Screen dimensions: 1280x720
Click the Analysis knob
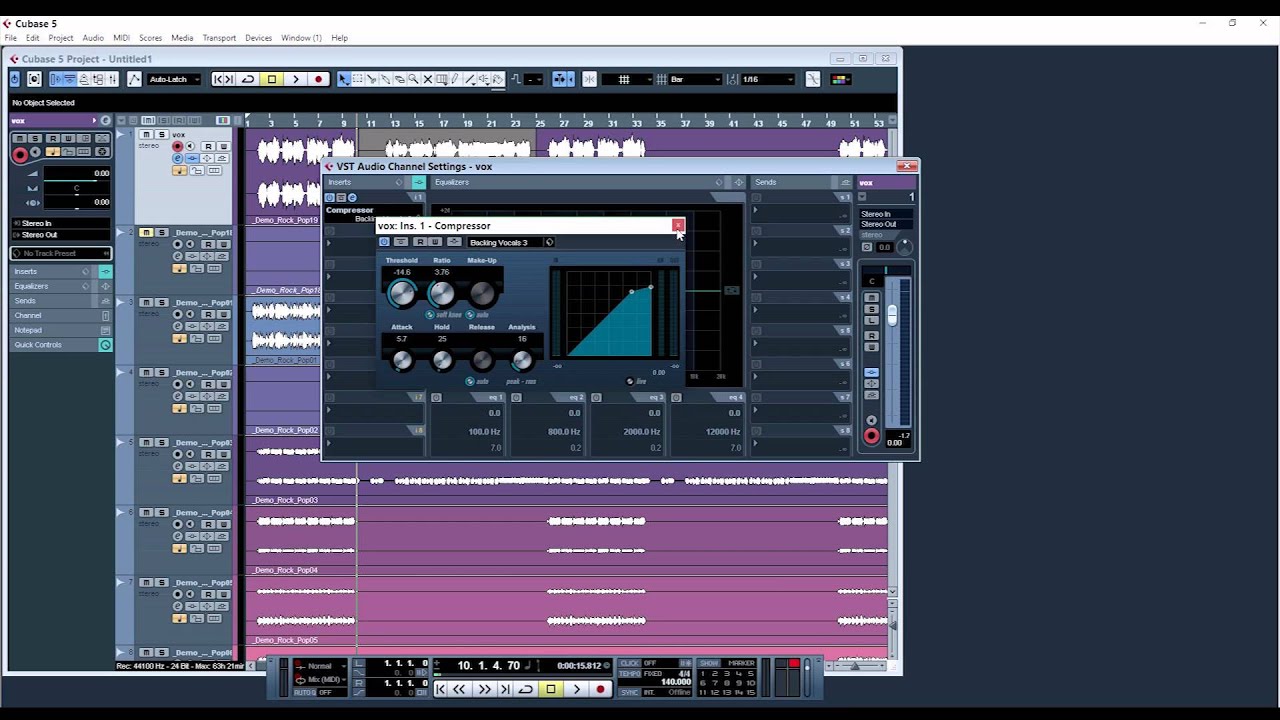pyautogui.click(x=521, y=360)
